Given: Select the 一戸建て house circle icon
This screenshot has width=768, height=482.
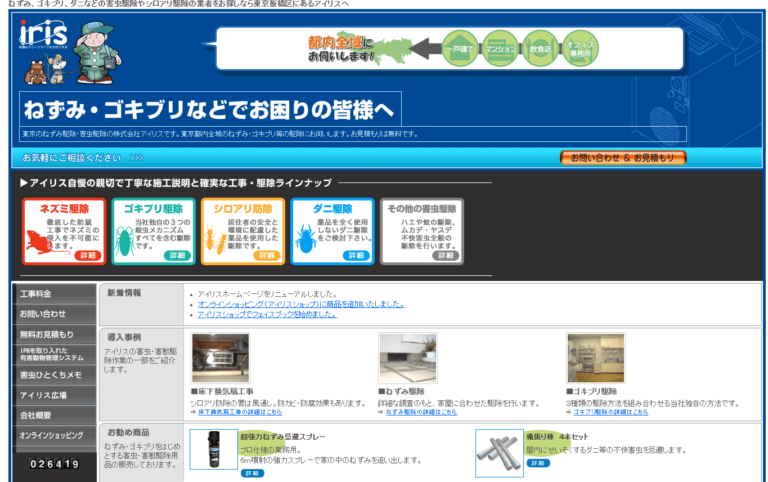Looking at the screenshot, I should (460, 48).
